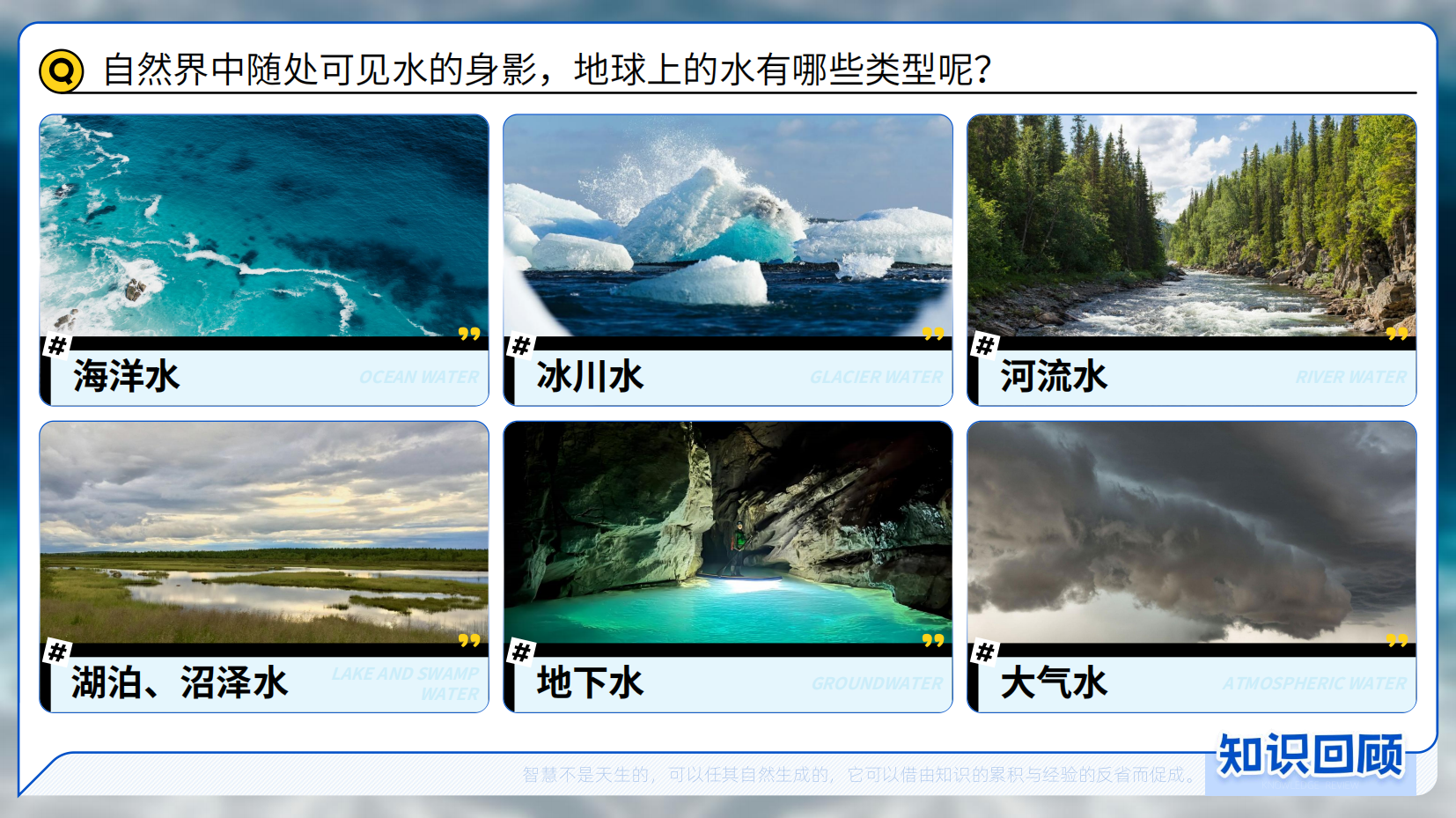This screenshot has height=818, width=1456.
Task: Select the dark storm clouds photo
Action: (1192, 532)
